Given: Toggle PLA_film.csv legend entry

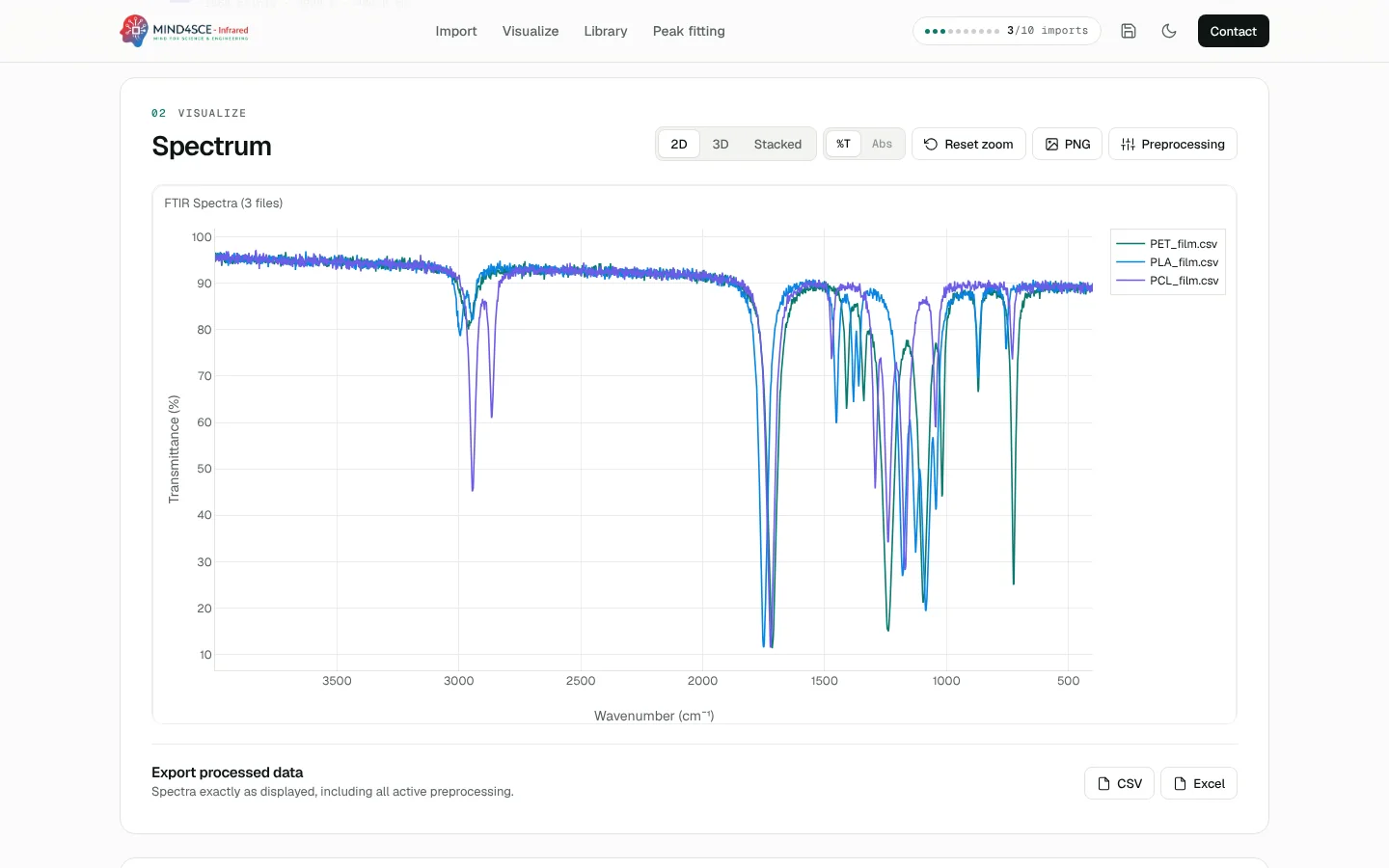Looking at the screenshot, I should tap(1167, 262).
